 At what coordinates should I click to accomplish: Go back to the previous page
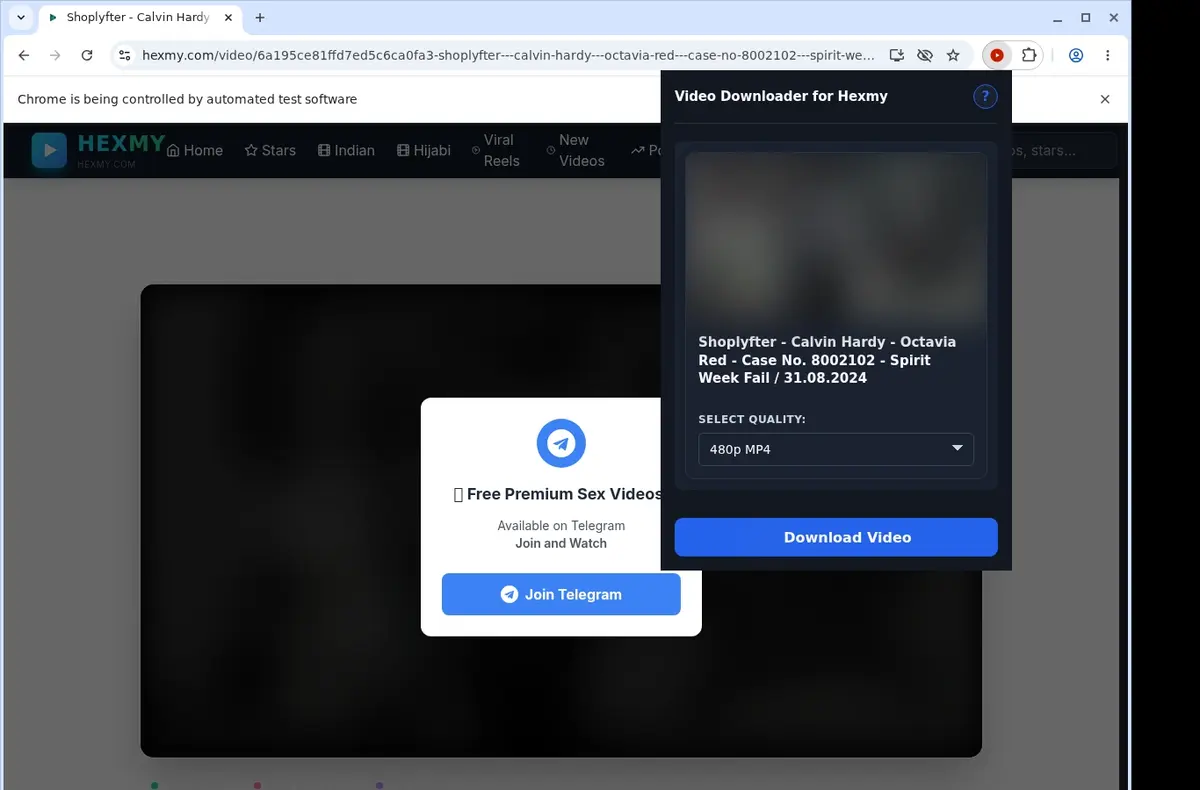click(x=24, y=56)
